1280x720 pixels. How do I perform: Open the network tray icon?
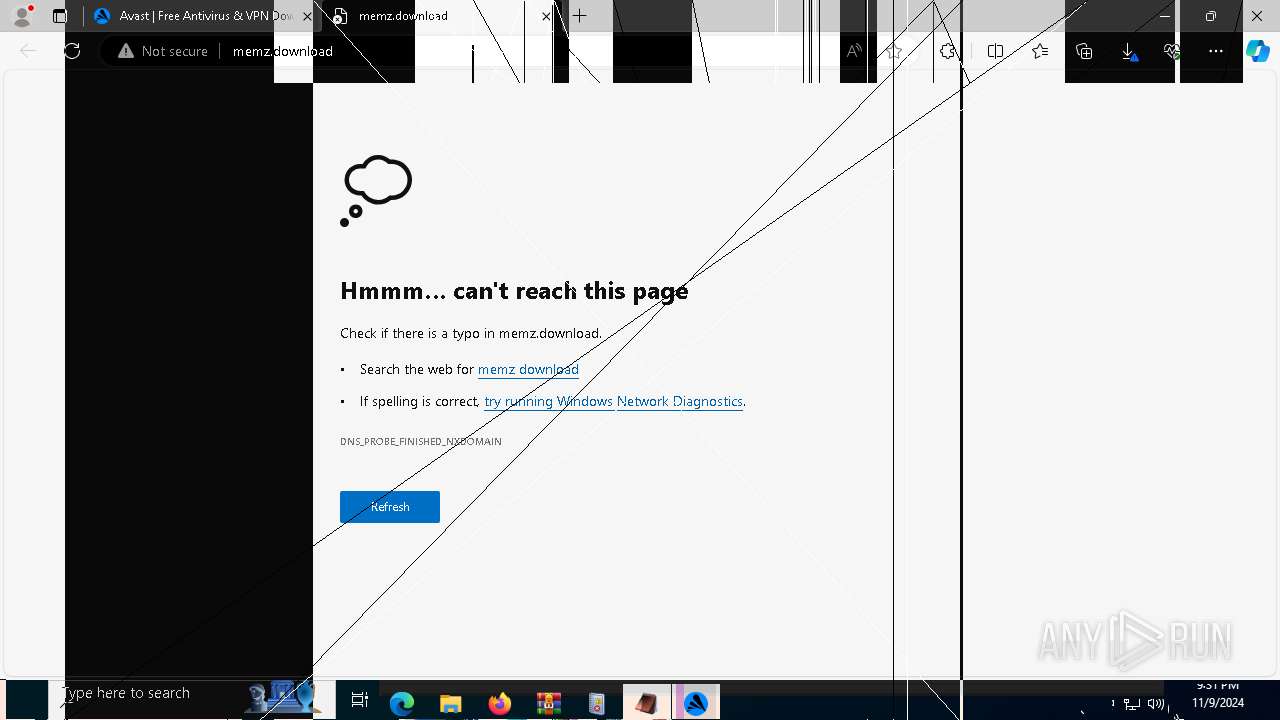1132,704
